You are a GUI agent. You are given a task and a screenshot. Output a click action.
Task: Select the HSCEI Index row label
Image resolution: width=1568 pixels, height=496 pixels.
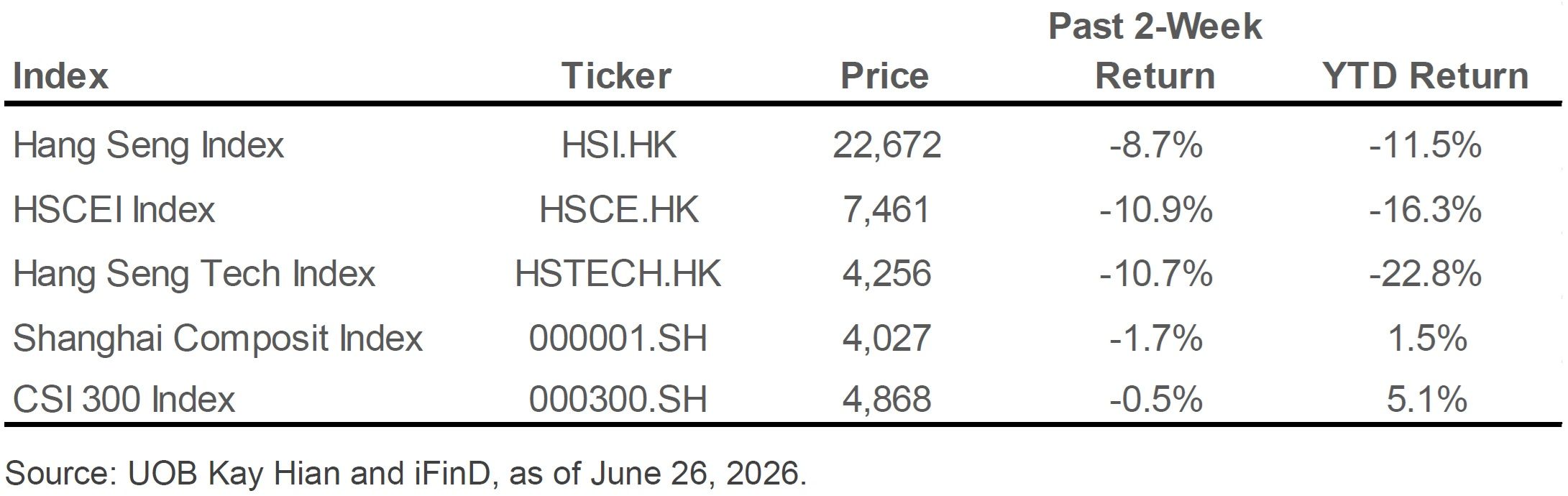(x=114, y=210)
